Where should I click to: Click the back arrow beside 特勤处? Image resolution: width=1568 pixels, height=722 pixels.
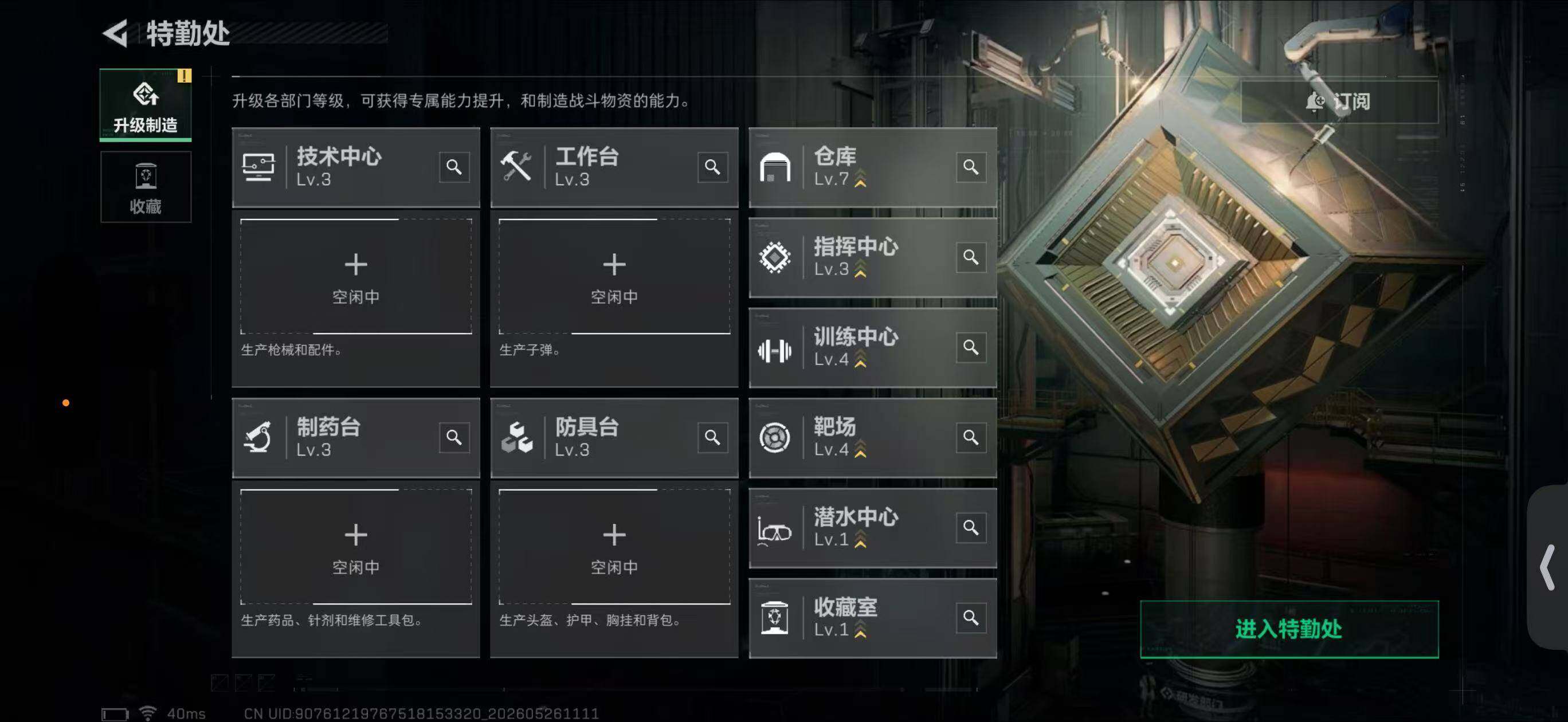coord(115,33)
